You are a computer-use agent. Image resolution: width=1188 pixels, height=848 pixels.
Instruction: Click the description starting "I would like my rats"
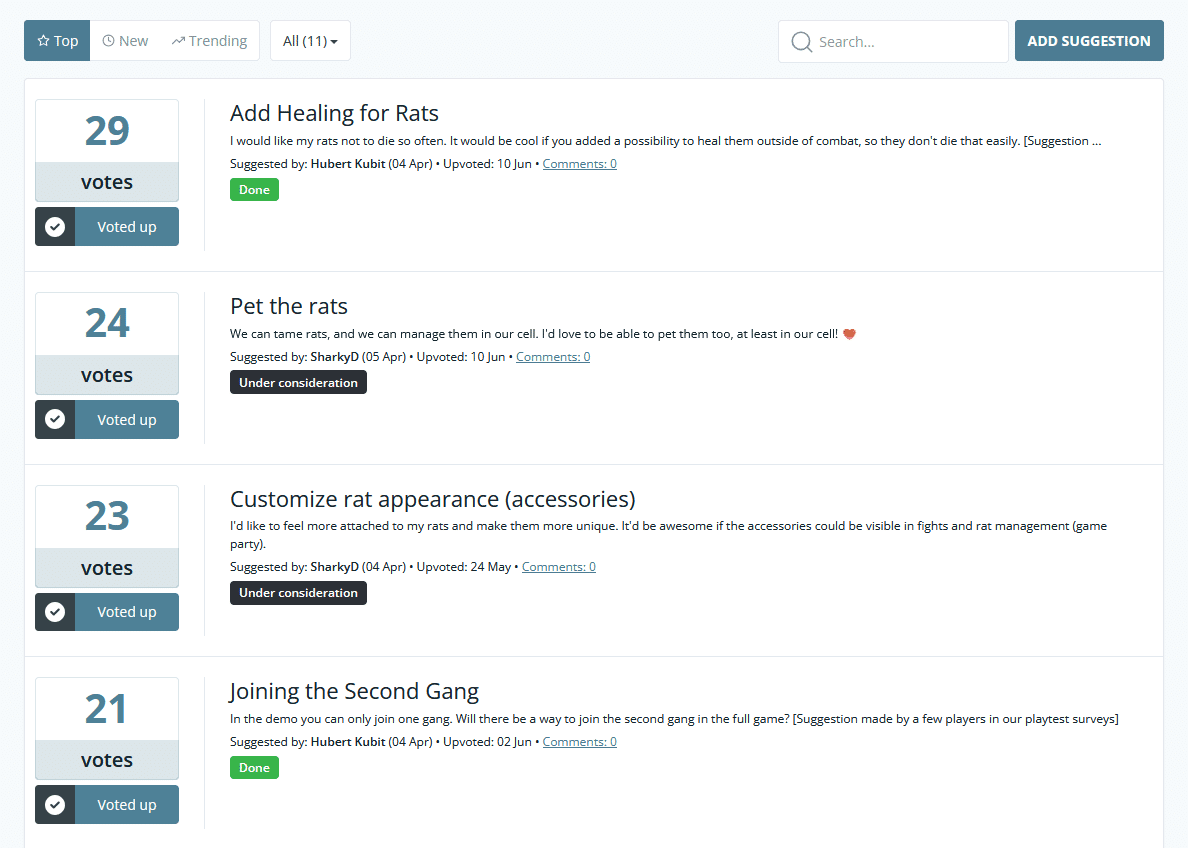tap(665, 141)
